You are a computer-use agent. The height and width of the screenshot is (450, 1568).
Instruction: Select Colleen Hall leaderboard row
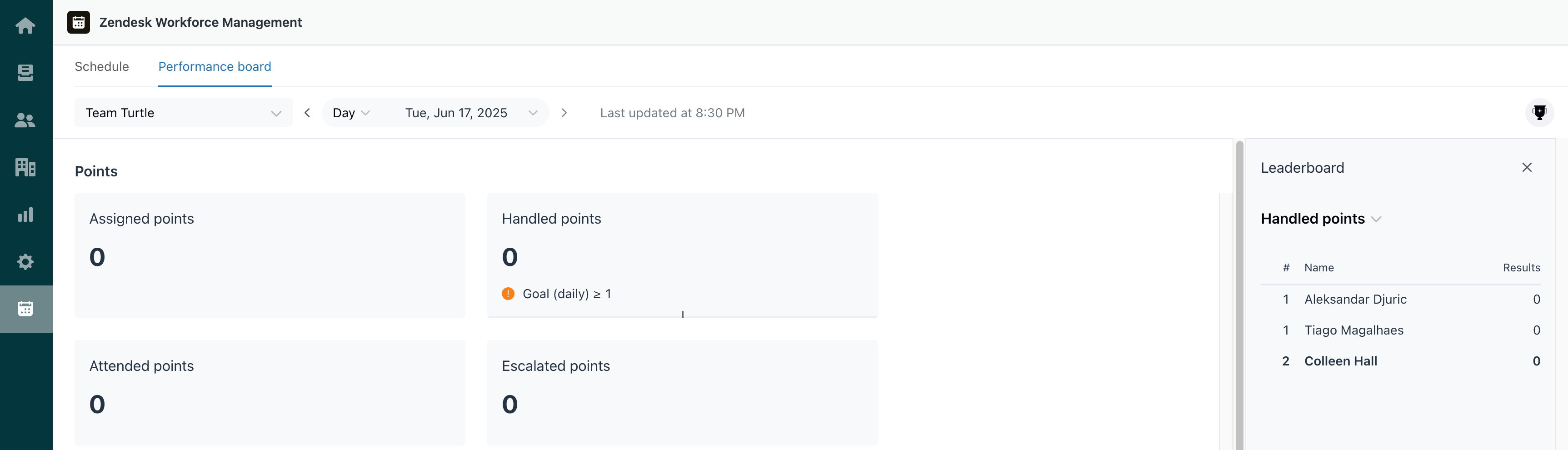click(x=1400, y=361)
